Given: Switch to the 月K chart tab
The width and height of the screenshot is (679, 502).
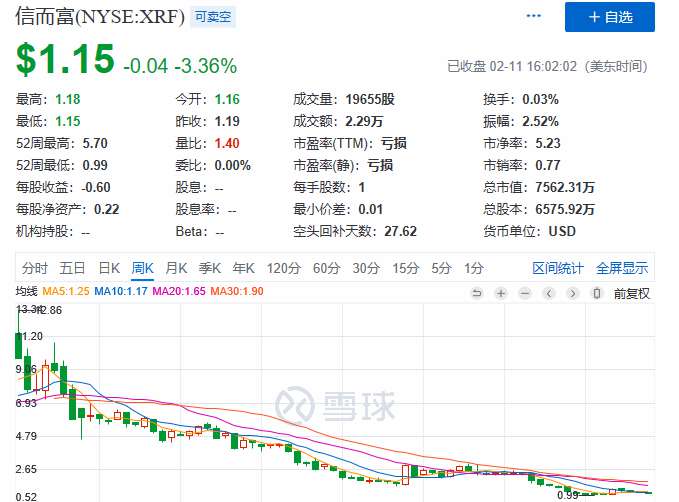Looking at the screenshot, I should click(176, 268).
